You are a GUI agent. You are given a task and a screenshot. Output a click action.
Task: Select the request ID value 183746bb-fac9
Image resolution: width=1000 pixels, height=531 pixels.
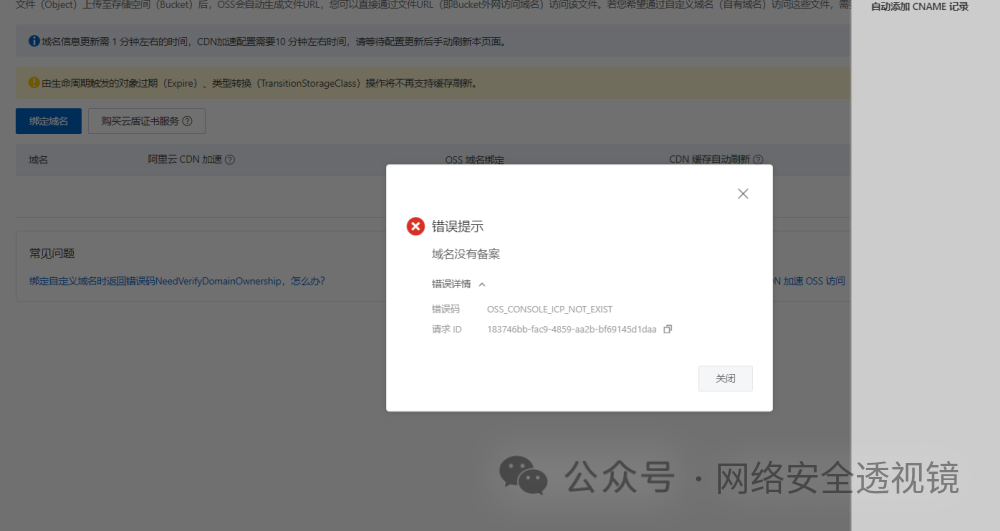click(571, 329)
